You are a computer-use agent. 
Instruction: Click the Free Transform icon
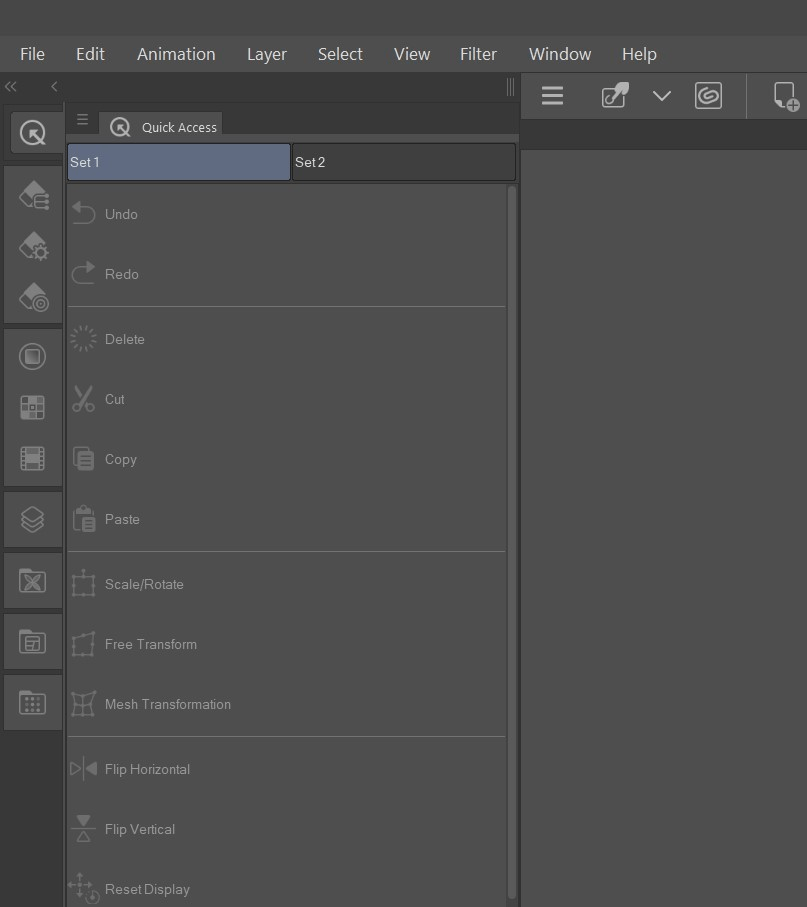(83, 644)
